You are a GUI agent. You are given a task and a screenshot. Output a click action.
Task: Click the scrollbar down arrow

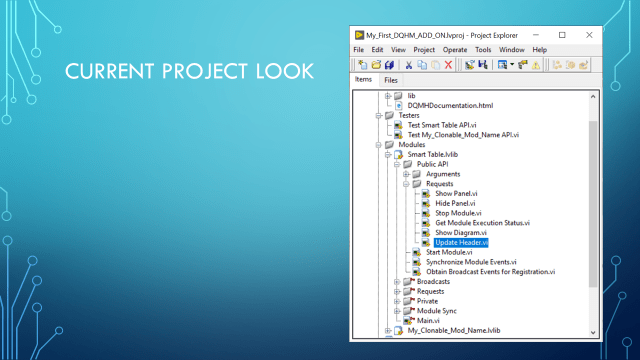593,332
